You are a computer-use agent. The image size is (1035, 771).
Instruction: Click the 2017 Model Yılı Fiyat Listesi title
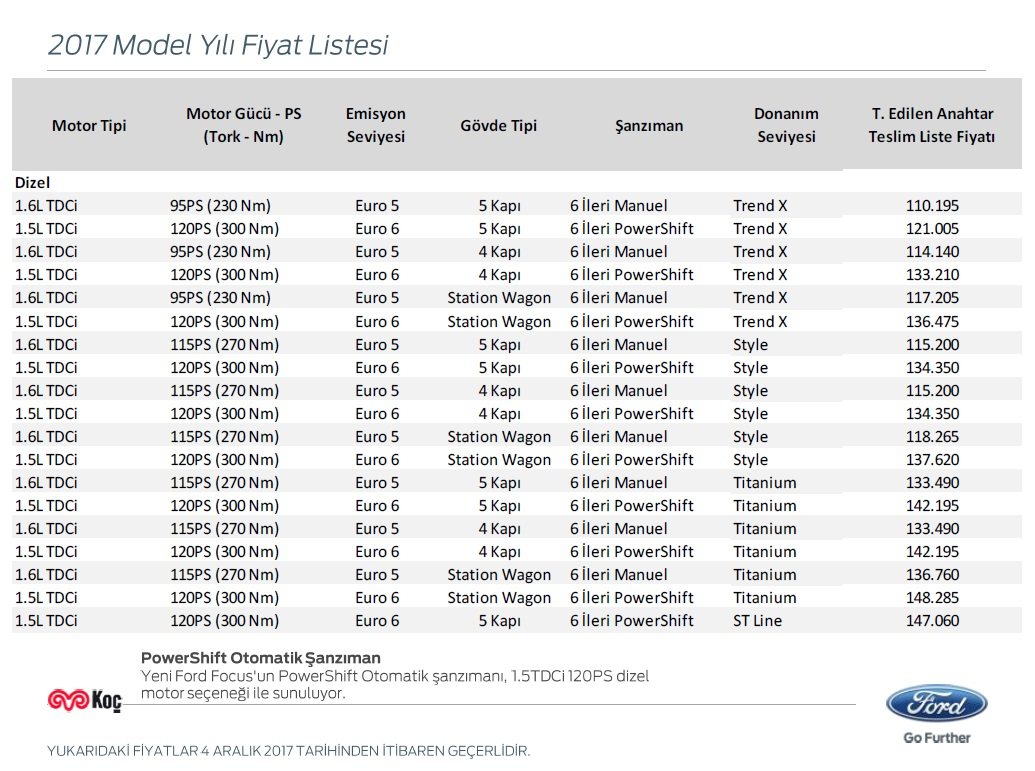(218, 45)
